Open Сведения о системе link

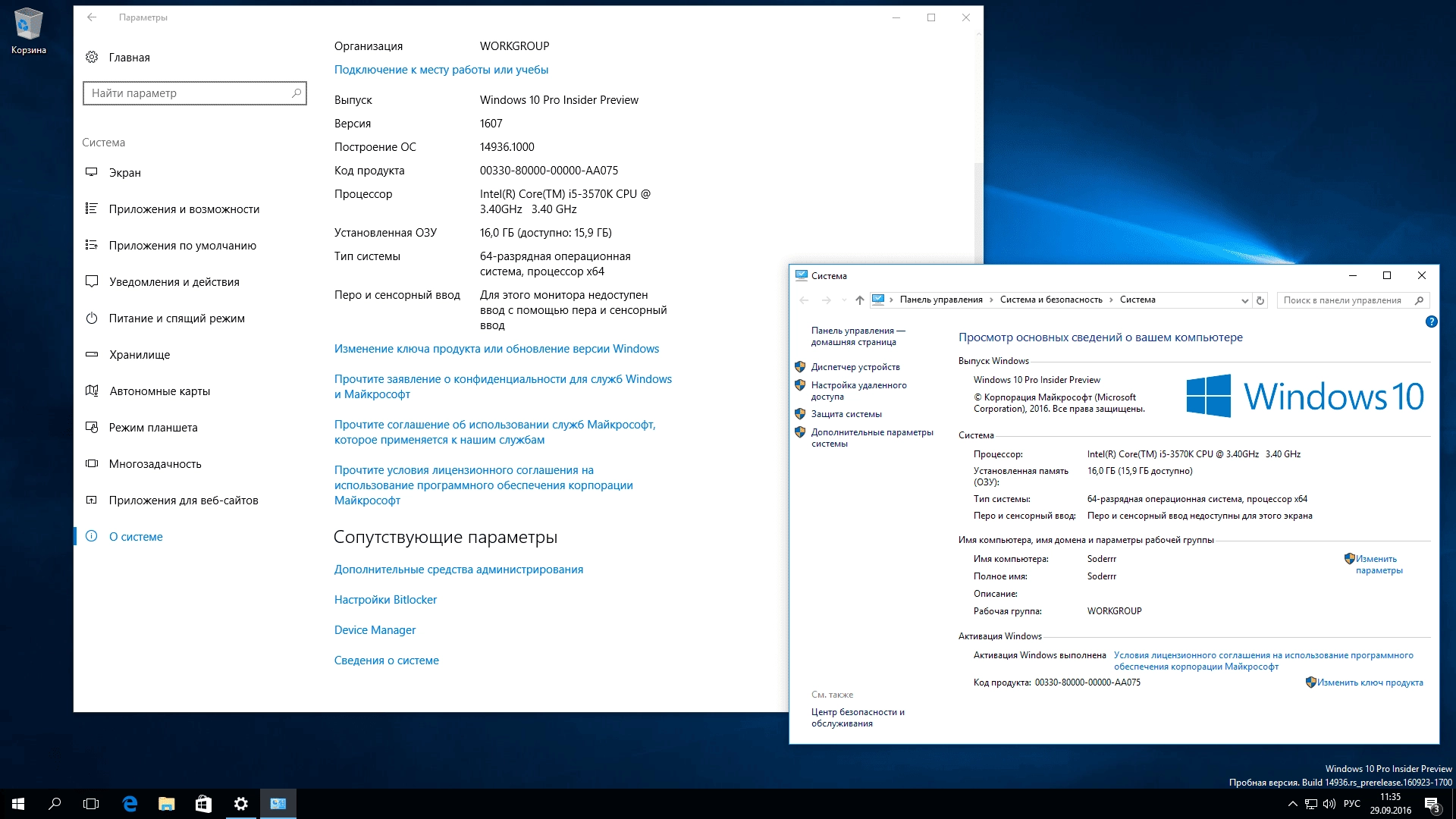(387, 661)
